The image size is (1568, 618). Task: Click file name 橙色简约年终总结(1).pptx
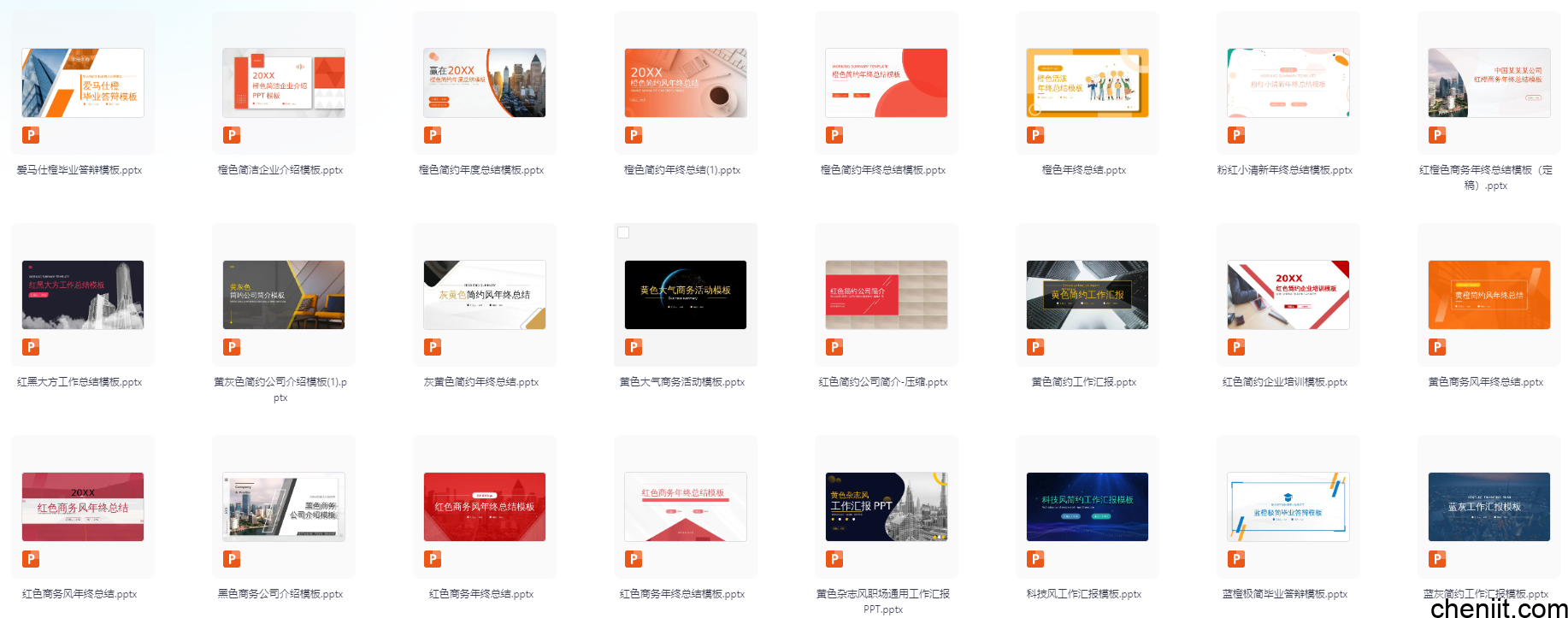click(681, 170)
